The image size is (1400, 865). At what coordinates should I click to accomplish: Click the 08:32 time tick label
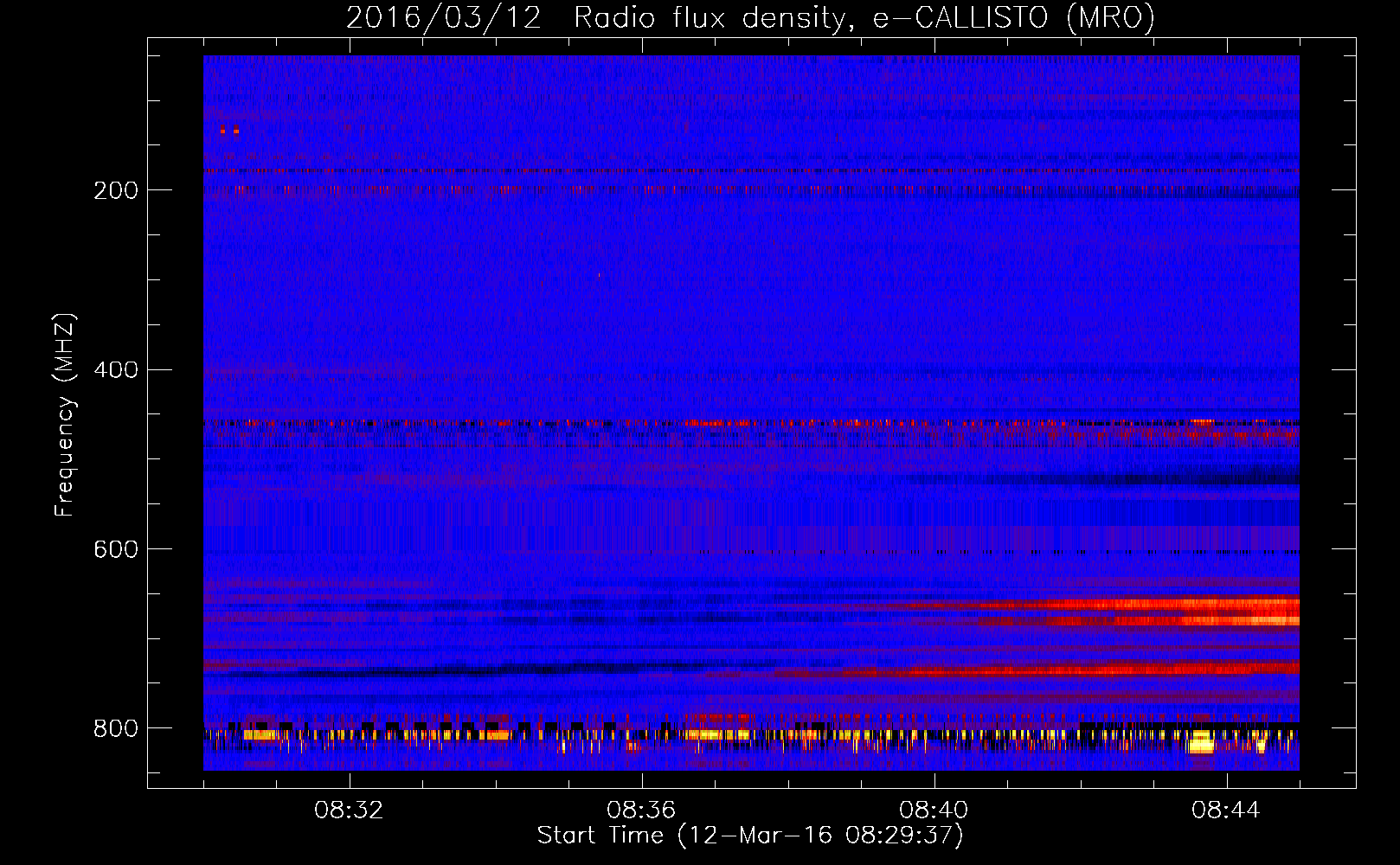349,811
